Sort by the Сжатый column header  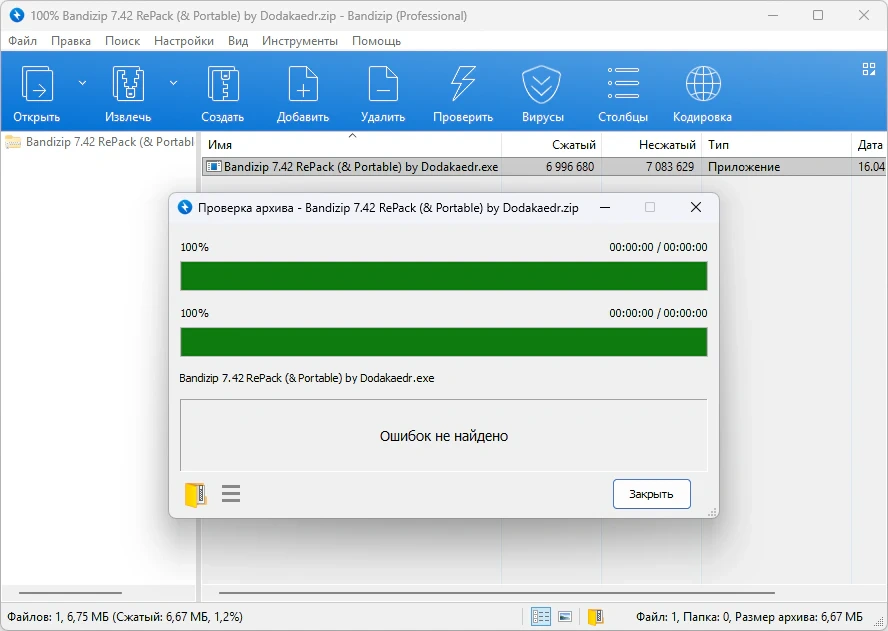[x=552, y=145]
